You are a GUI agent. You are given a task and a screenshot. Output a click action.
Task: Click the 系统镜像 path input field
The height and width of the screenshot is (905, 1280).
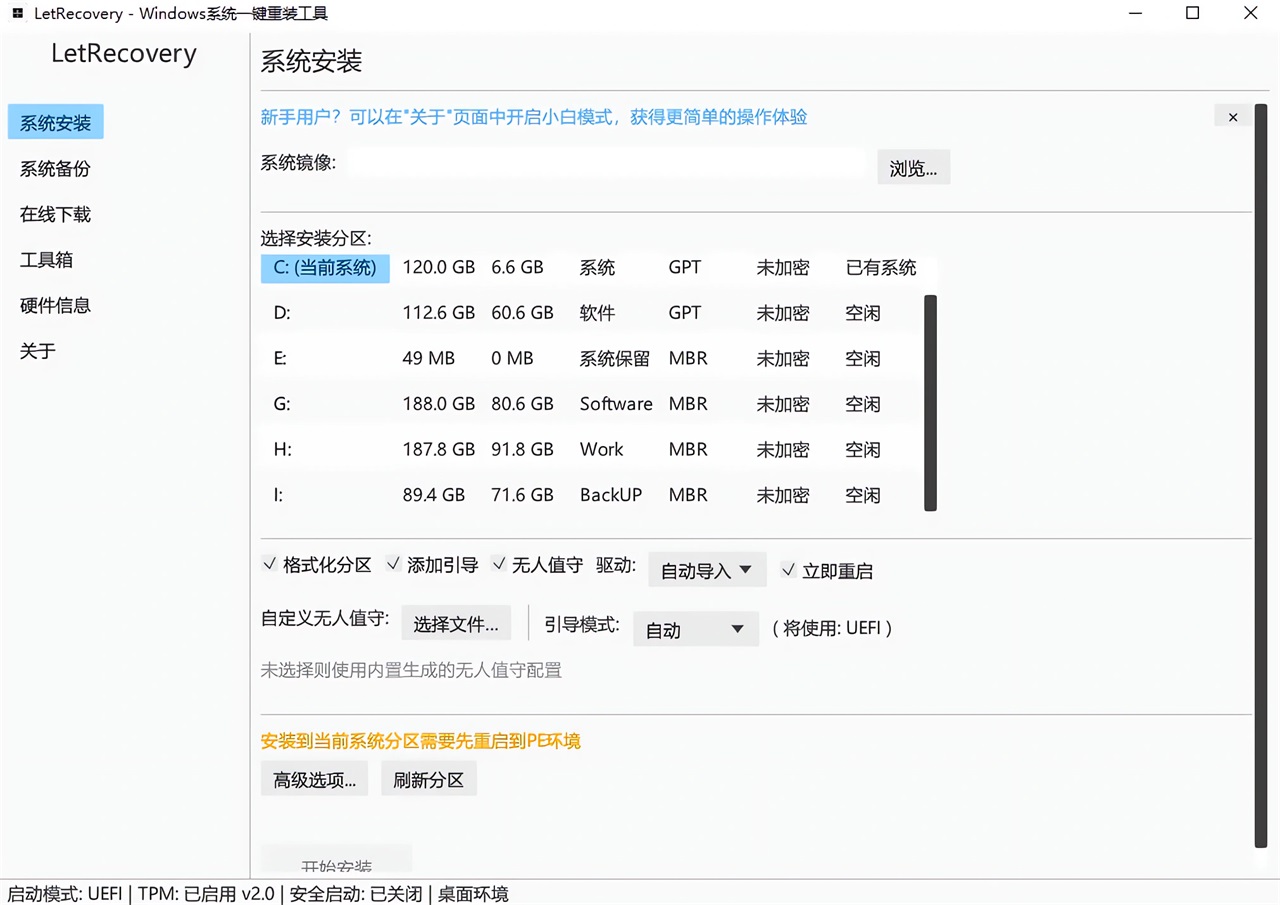click(x=606, y=163)
